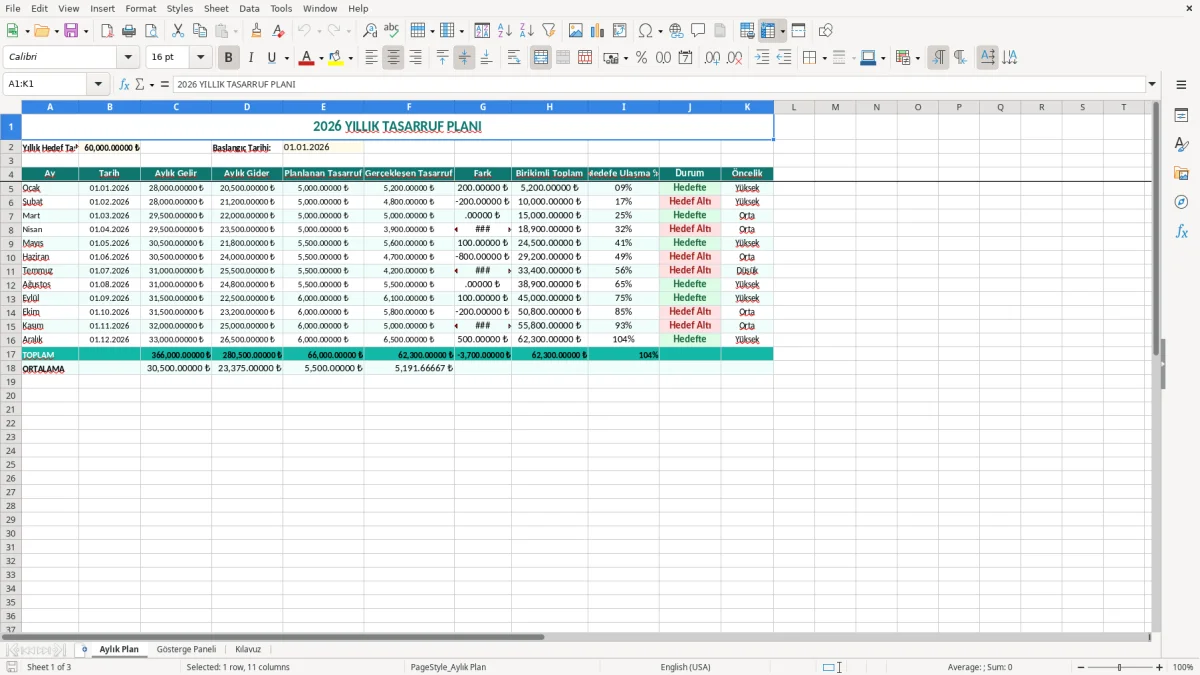This screenshot has width=1200, height=675.
Task: Click the Insert Chart icon
Action: (x=598, y=31)
